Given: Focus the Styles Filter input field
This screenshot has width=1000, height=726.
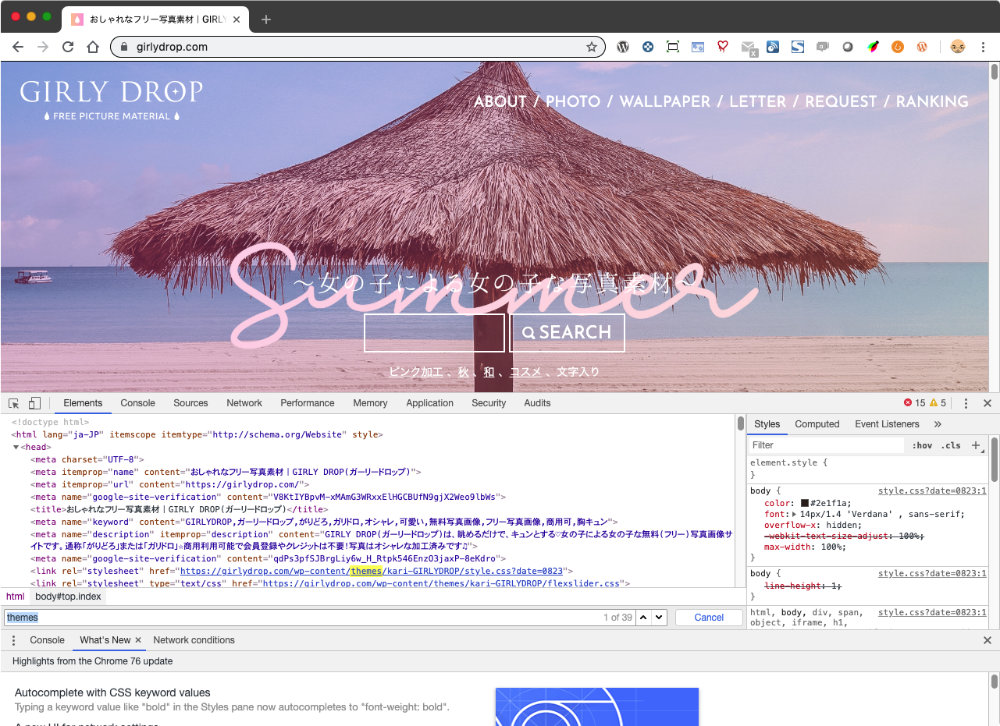Looking at the screenshot, I should pyautogui.click(x=826, y=445).
